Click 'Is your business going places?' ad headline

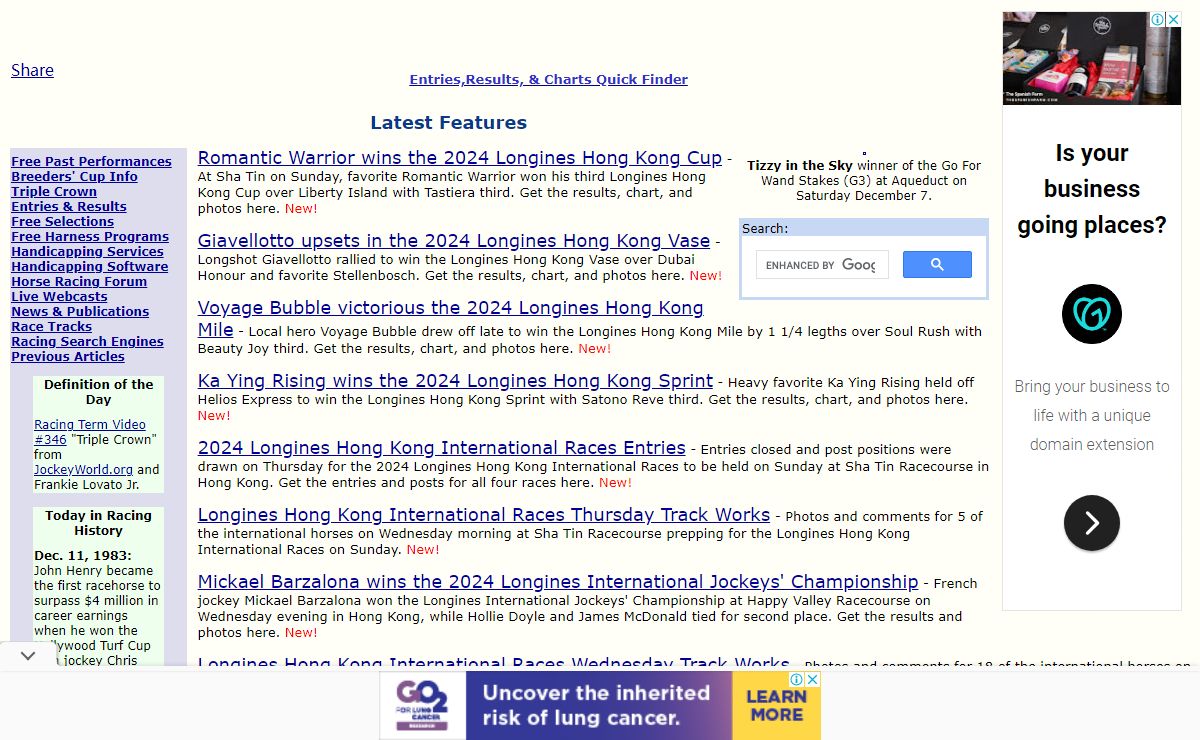[x=1091, y=189]
